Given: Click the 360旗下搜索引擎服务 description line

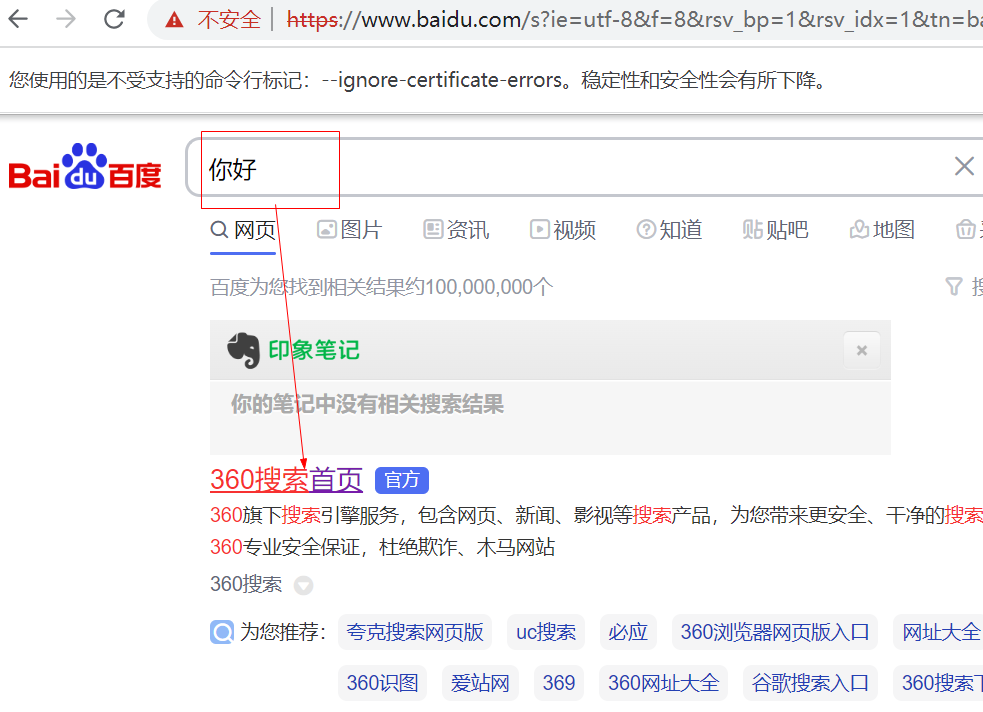Looking at the screenshot, I should coord(596,515).
